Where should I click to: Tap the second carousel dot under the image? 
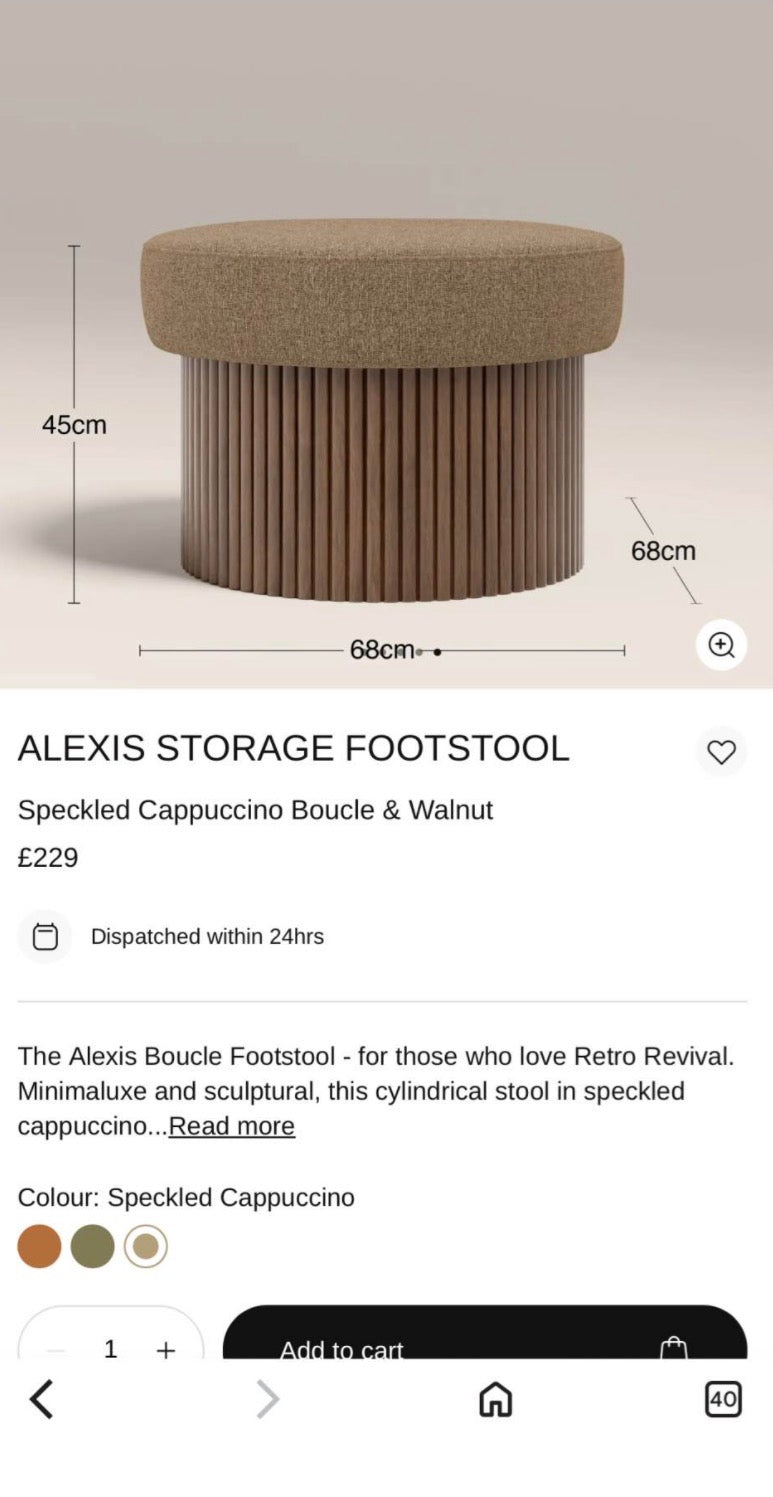tap(437, 653)
